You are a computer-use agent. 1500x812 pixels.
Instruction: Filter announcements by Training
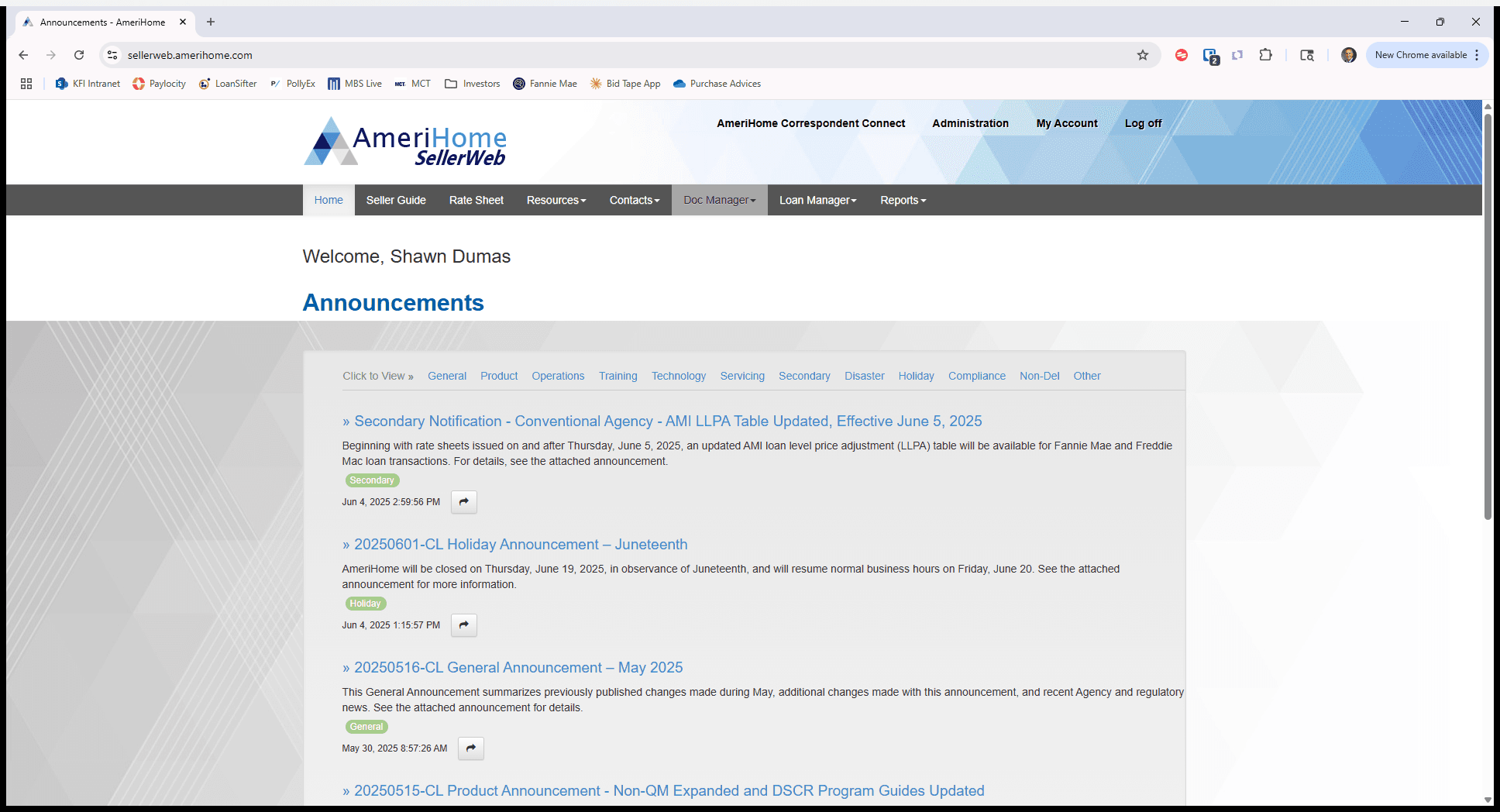coord(618,376)
